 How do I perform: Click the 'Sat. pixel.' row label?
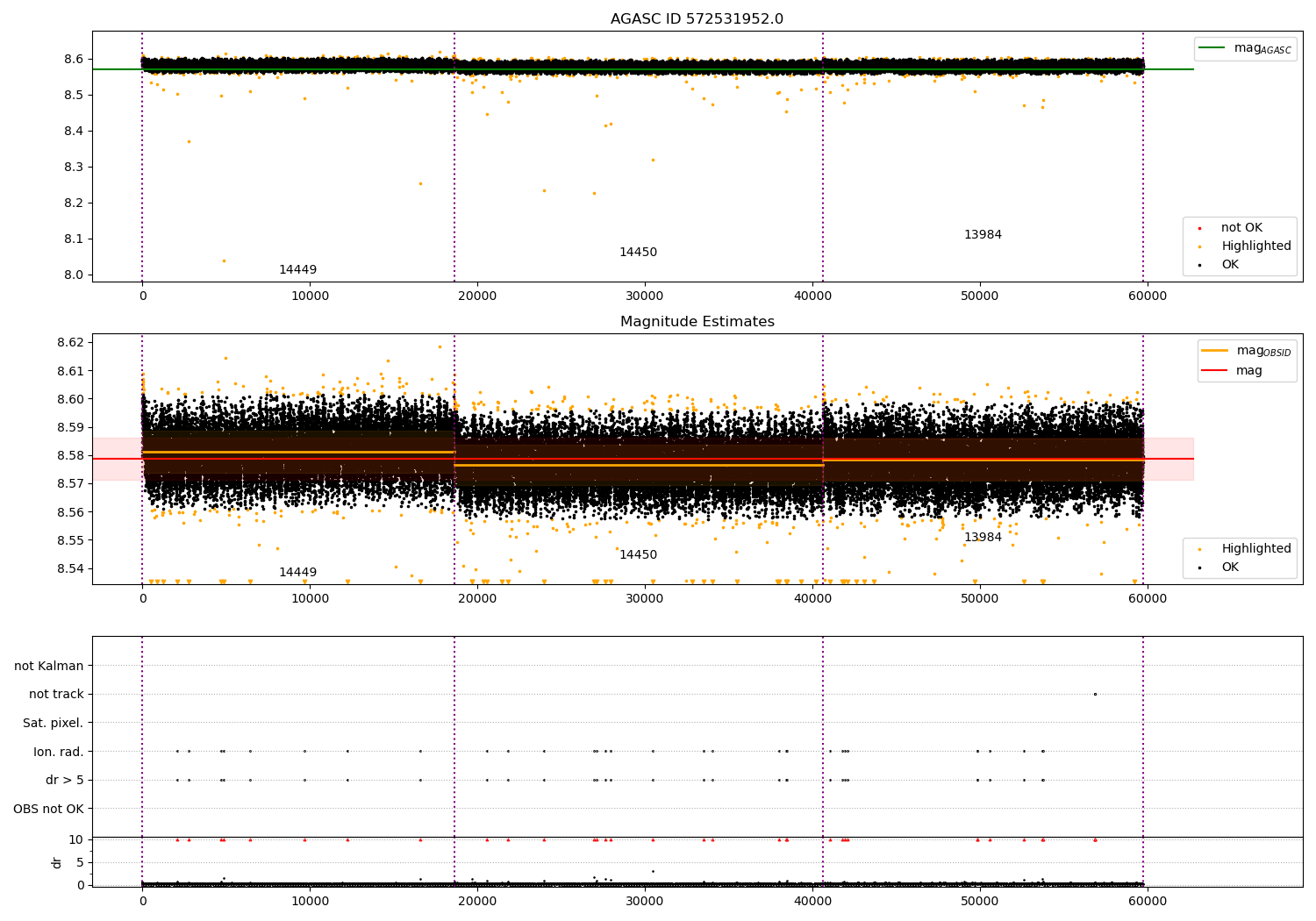(53, 724)
